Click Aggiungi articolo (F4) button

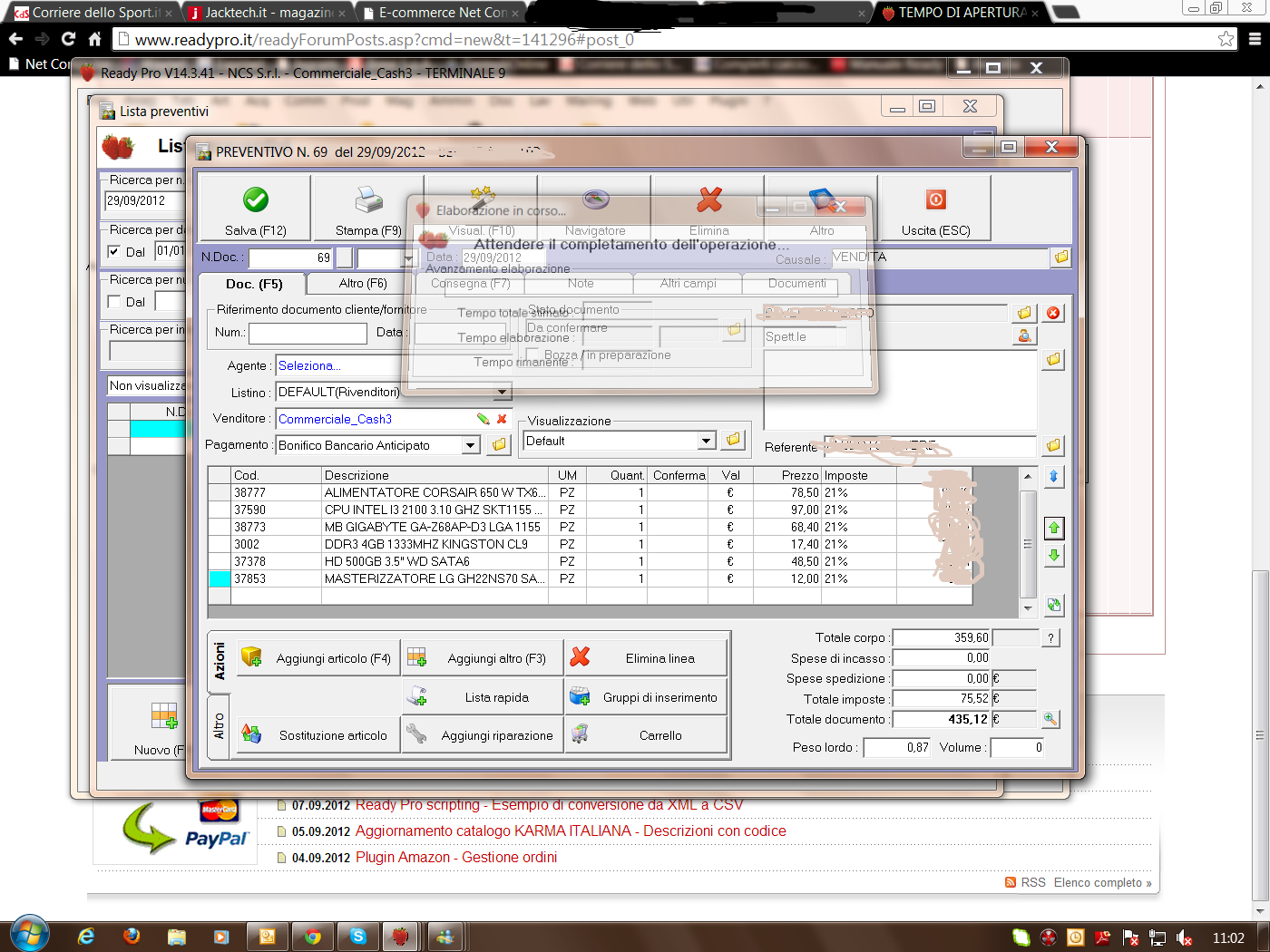[x=318, y=658]
